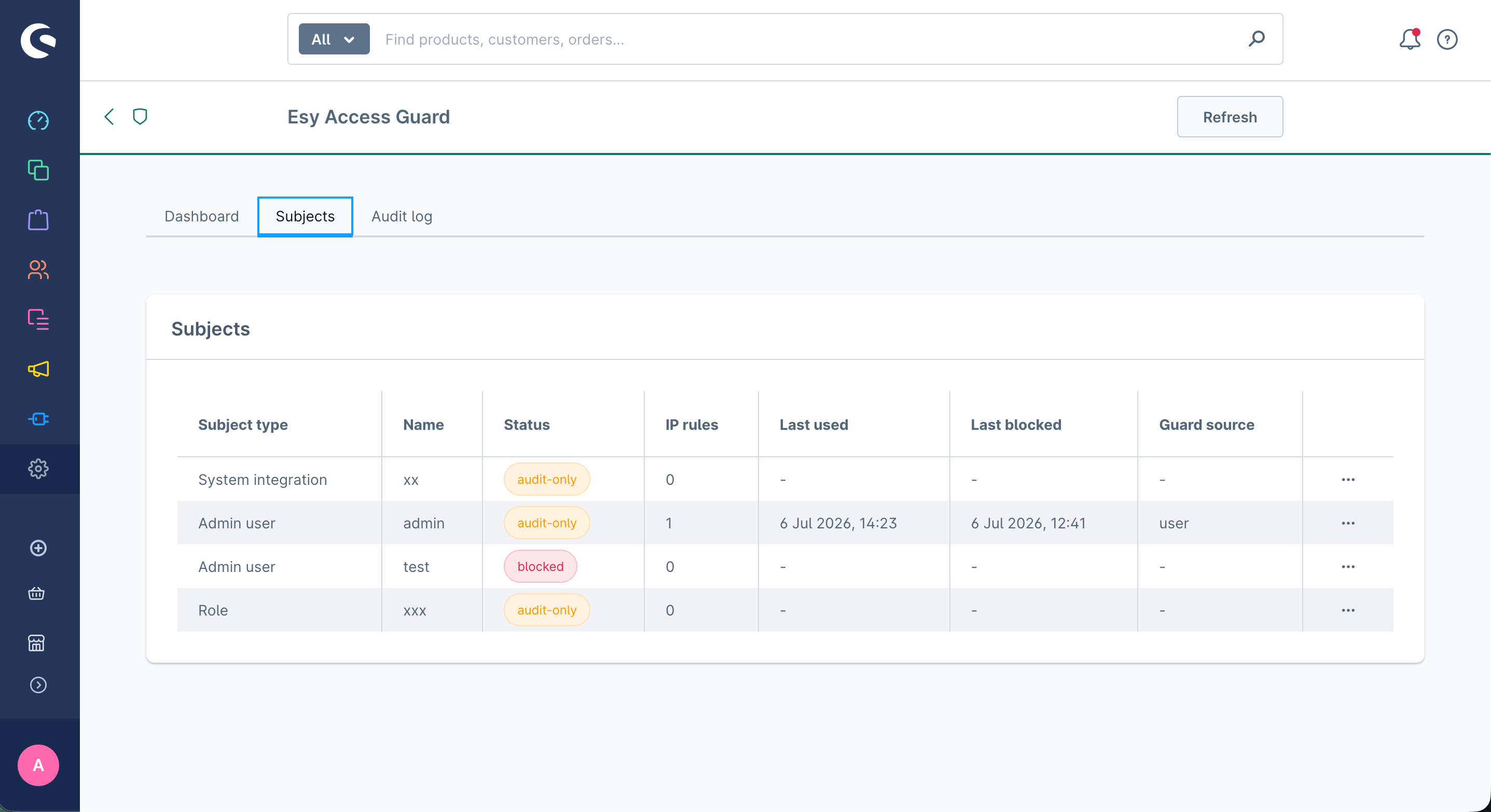Click the search magnifier icon
Viewport: 1491px width, 812px height.
click(1257, 39)
